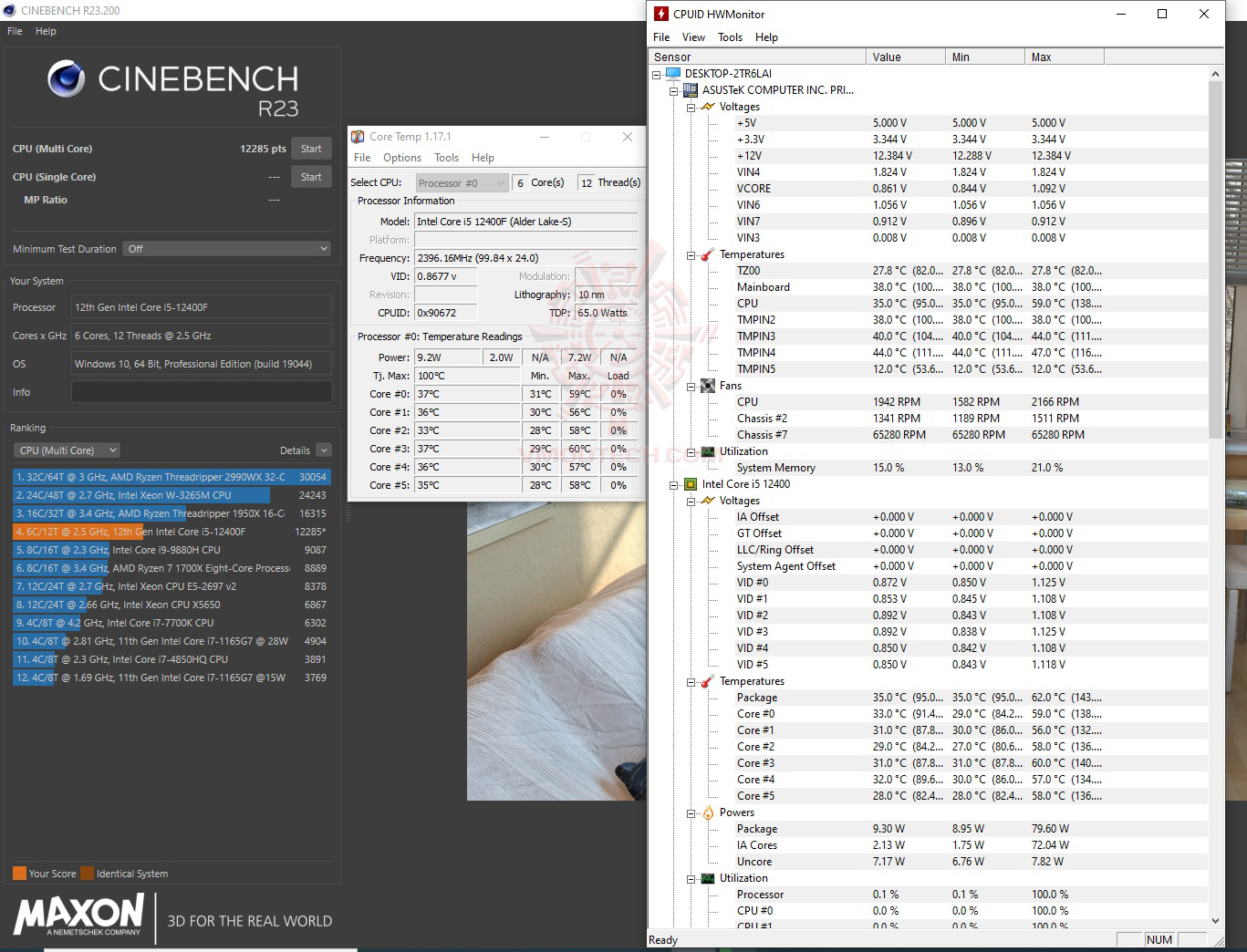
Task: Click the MAXON logo at the bottom
Action: click(79, 915)
